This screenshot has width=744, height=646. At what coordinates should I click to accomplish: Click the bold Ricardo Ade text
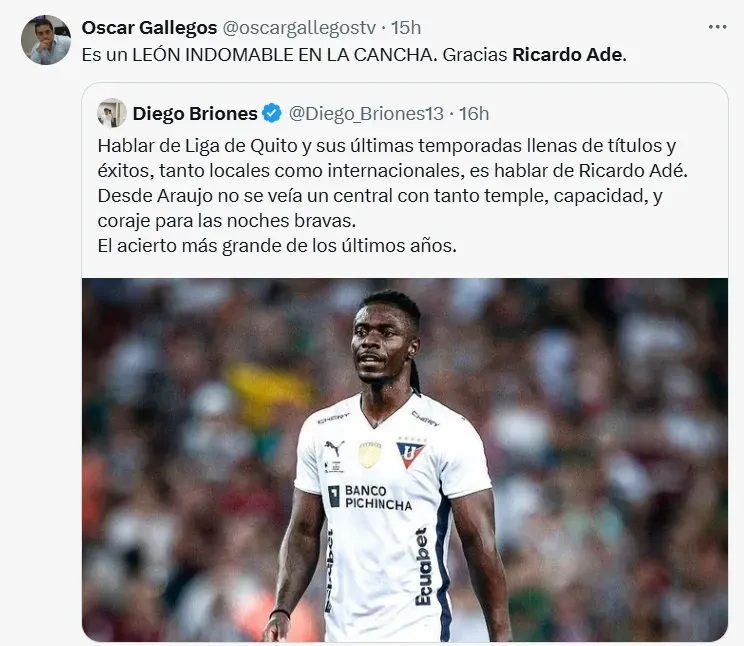click(567, 55)
